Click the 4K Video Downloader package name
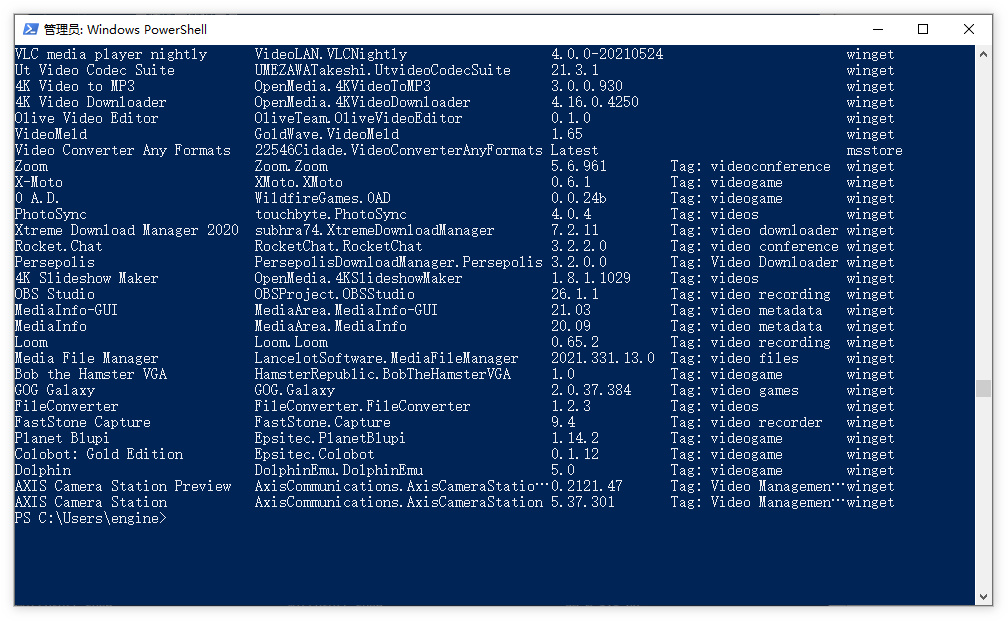Viewport: 1008px width, 621px height. coord(90,102)
